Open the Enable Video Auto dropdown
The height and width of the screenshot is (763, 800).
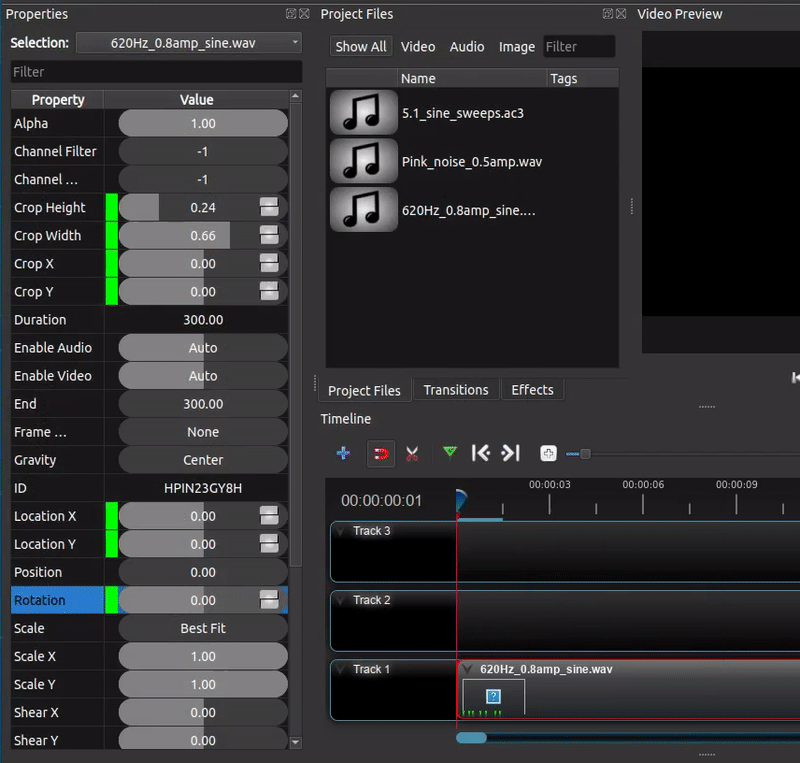[203, 376]
